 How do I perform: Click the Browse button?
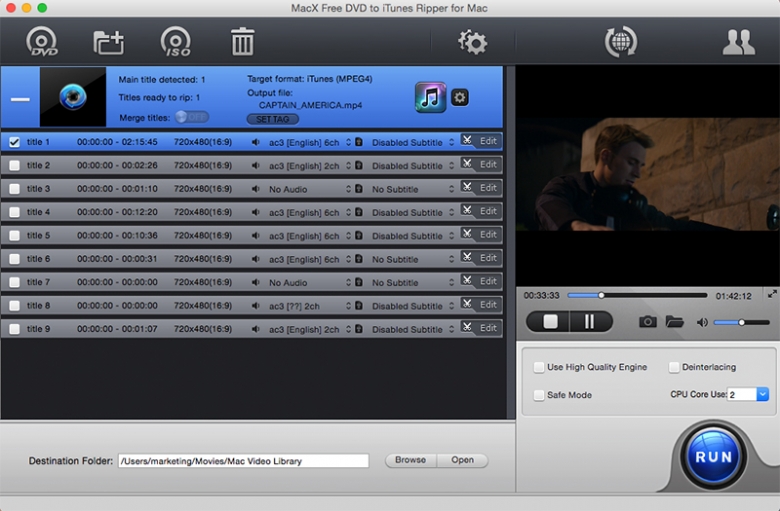pos(410,461)
